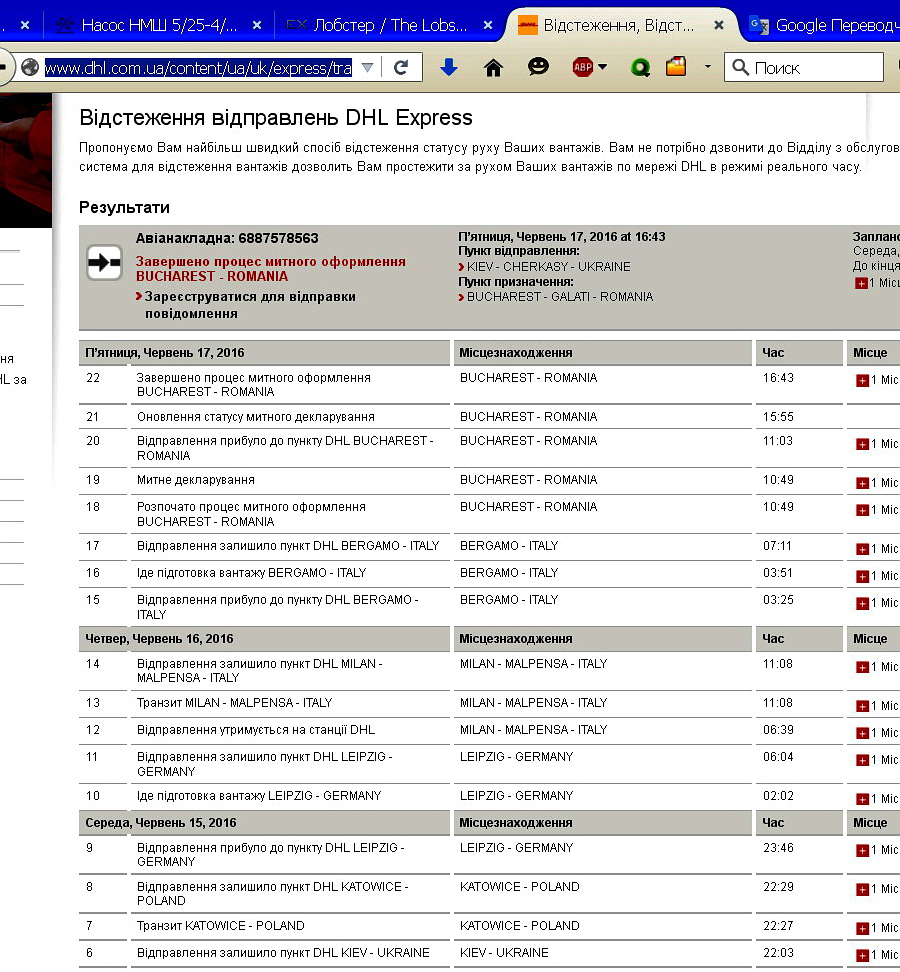
Task: Click the Відправлення утримується на станції DHL text
Action: click(x=255, y=730)
